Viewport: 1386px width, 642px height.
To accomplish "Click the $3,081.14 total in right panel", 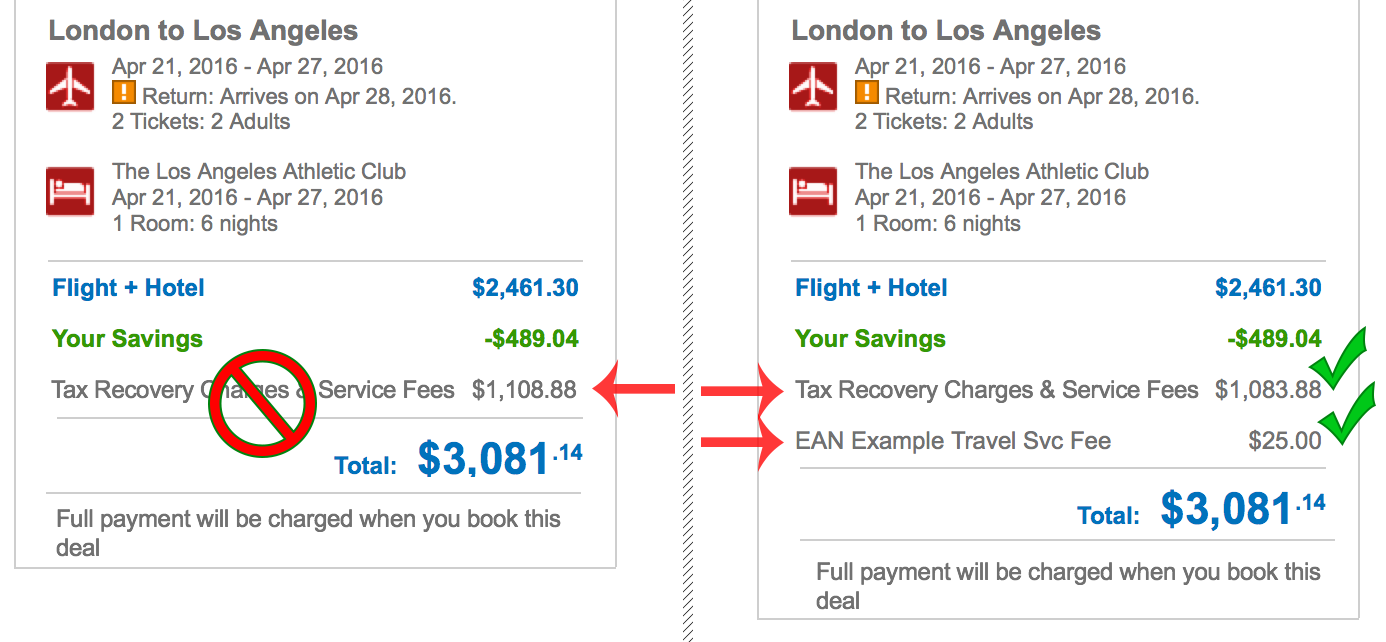I will (x=1243, y=509).
